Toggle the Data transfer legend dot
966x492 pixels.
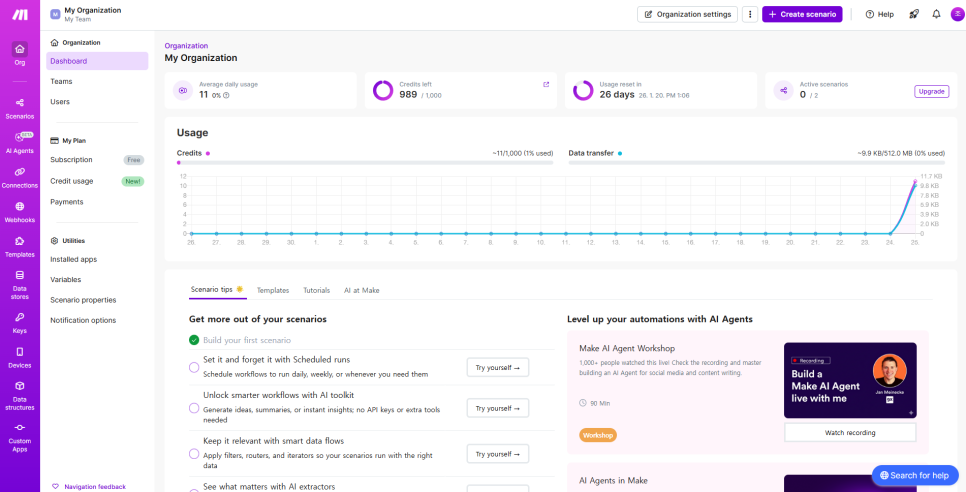[620, 153]
